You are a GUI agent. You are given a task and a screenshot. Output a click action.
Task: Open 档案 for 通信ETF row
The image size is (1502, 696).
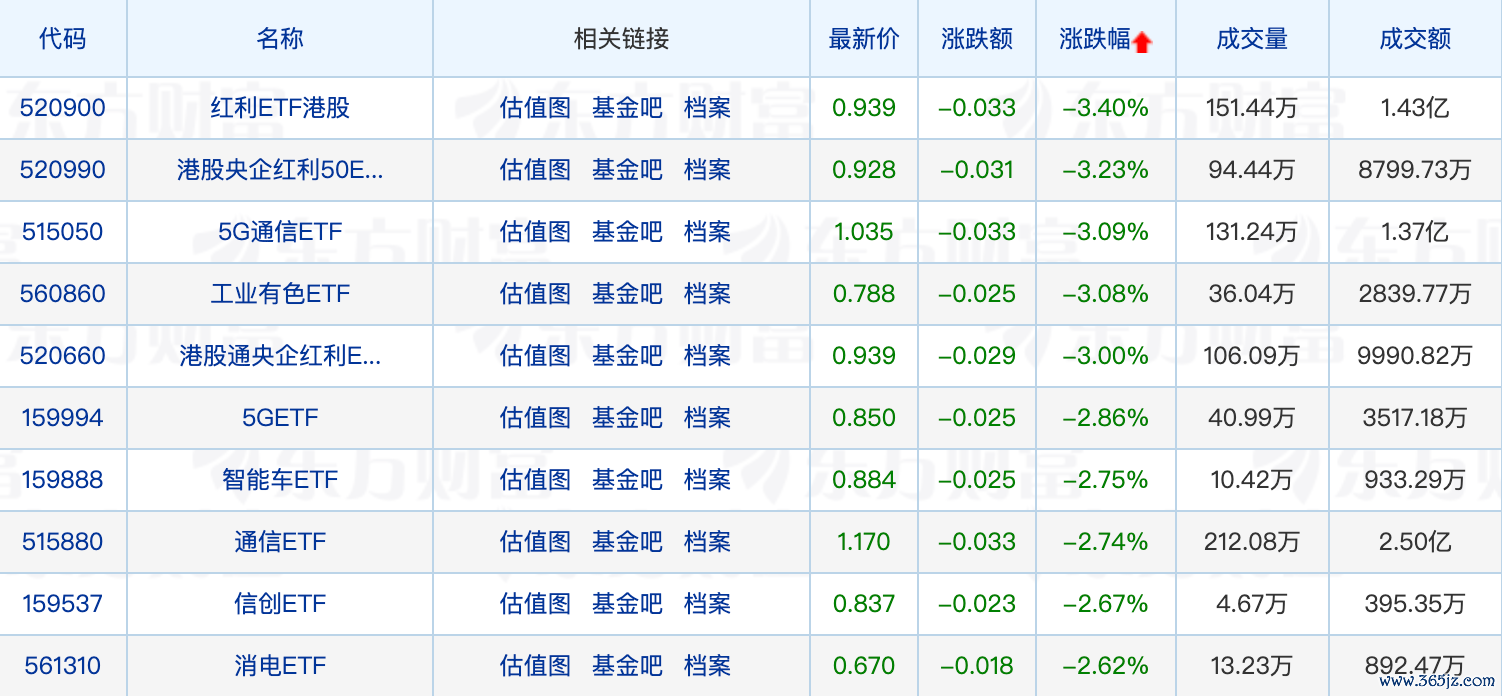coord(708,542)
